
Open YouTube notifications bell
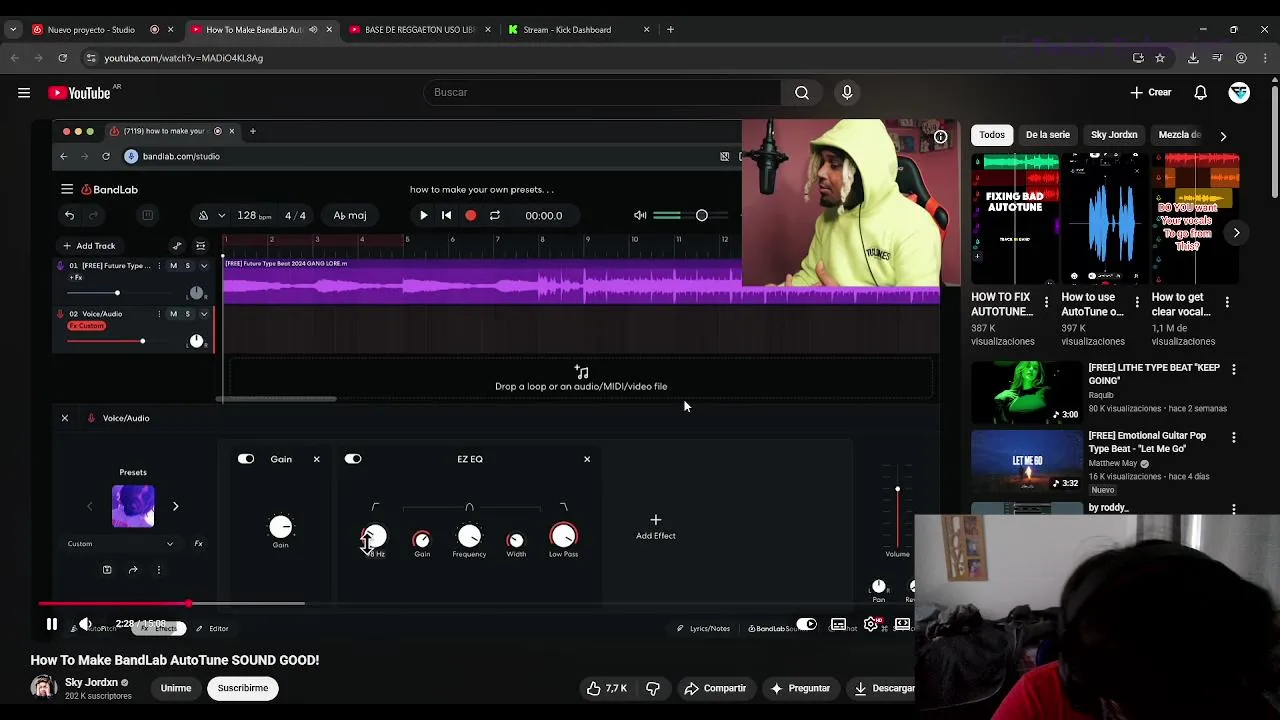(x=1200, y=93)
